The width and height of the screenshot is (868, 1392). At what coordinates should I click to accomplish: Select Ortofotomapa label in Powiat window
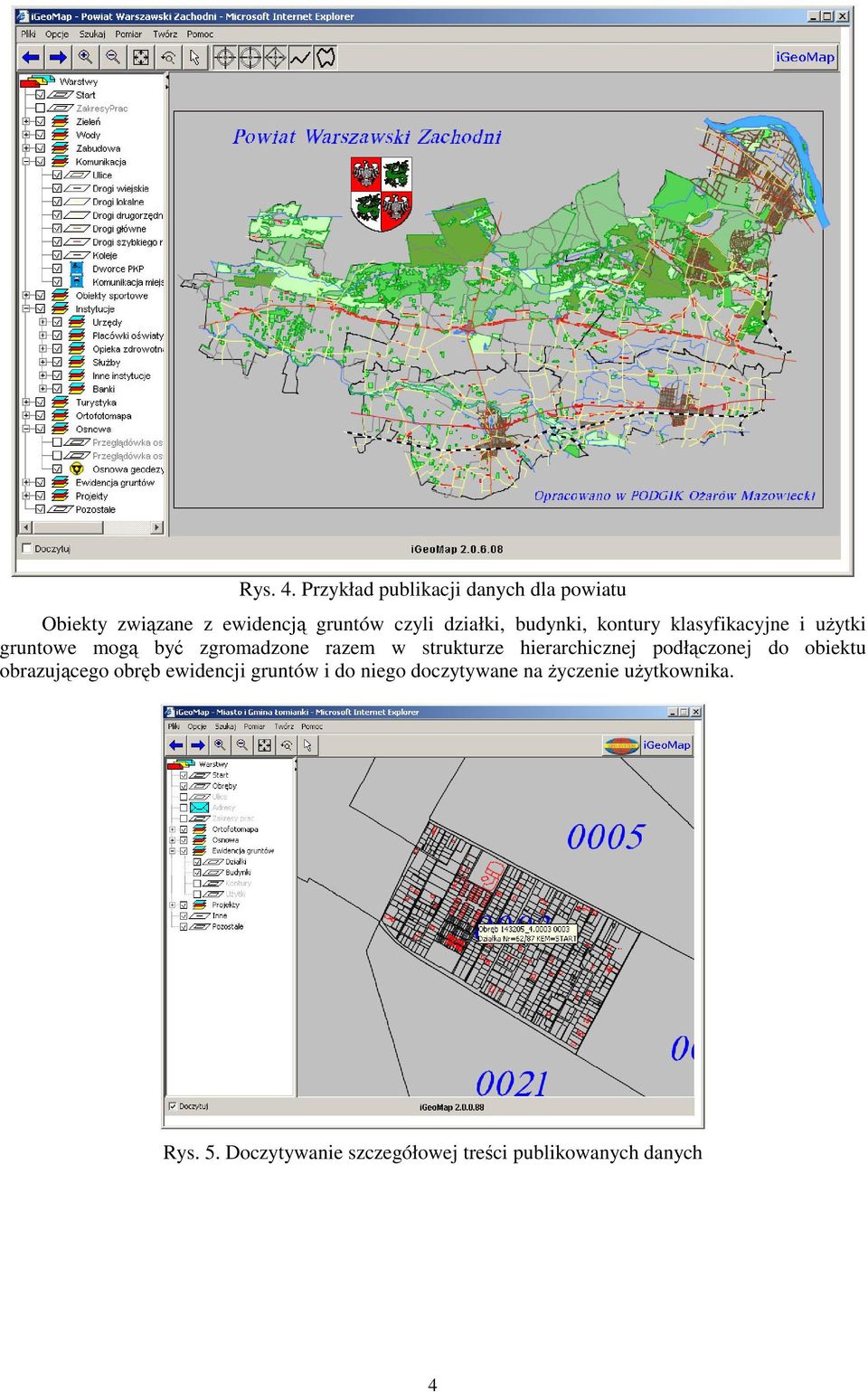pos(104,416)
